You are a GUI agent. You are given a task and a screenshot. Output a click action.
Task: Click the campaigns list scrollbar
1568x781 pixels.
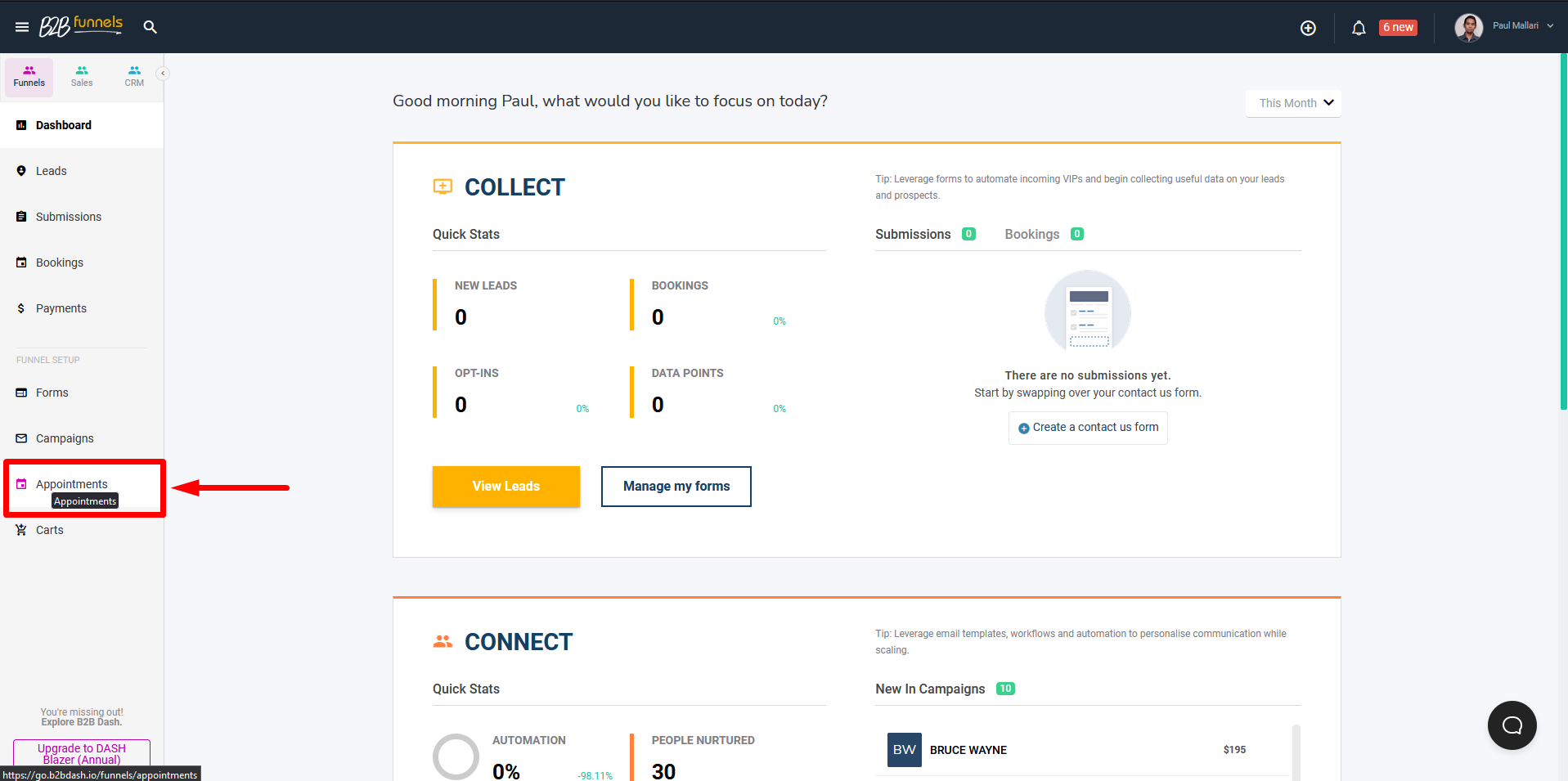pyautogui.click(x=1296, y=752)
